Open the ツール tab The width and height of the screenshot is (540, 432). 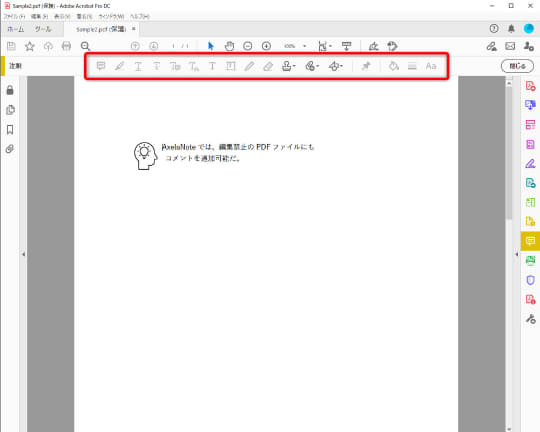(43, 29)
